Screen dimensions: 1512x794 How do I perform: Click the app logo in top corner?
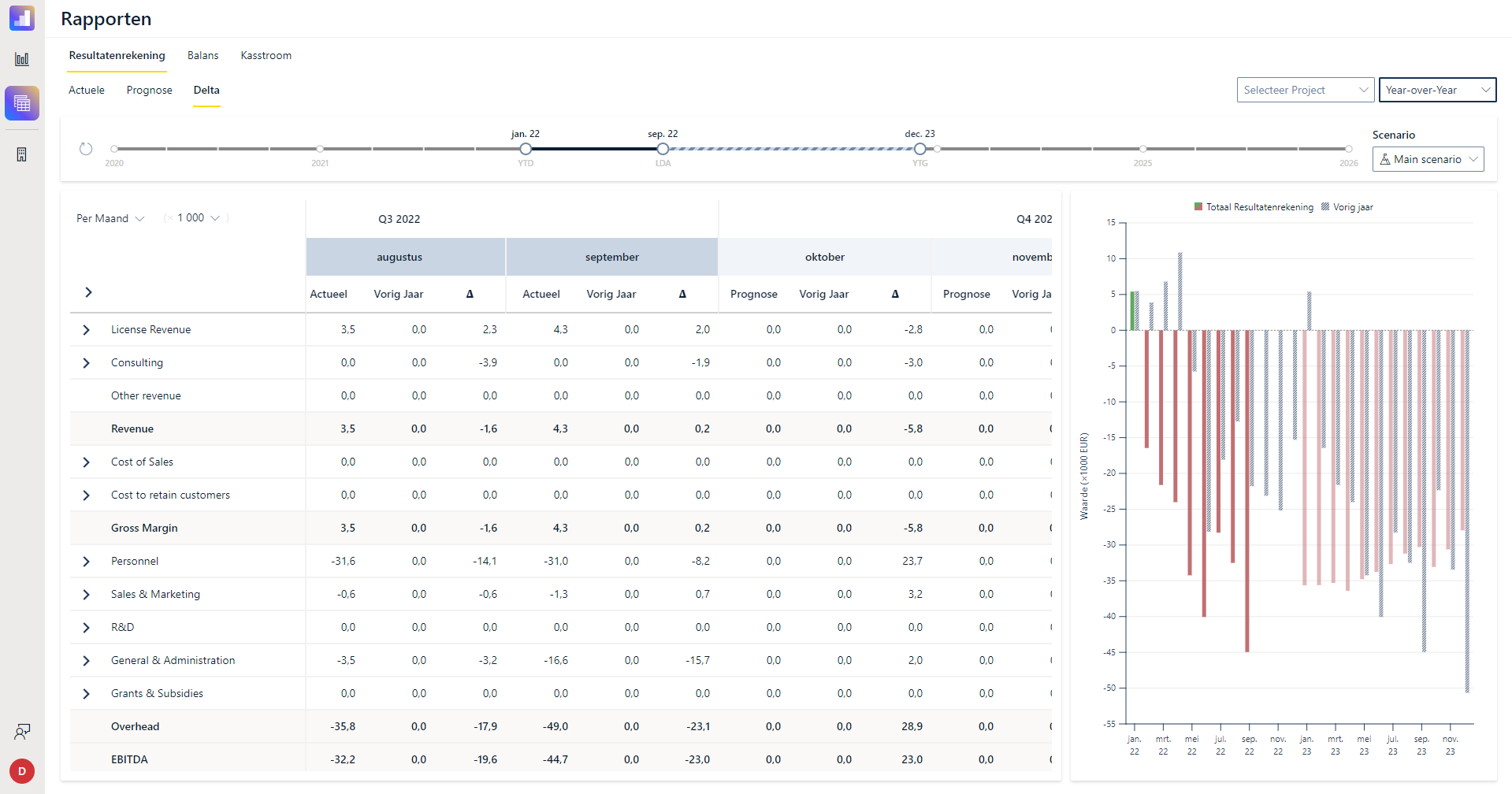pos(22,18)
